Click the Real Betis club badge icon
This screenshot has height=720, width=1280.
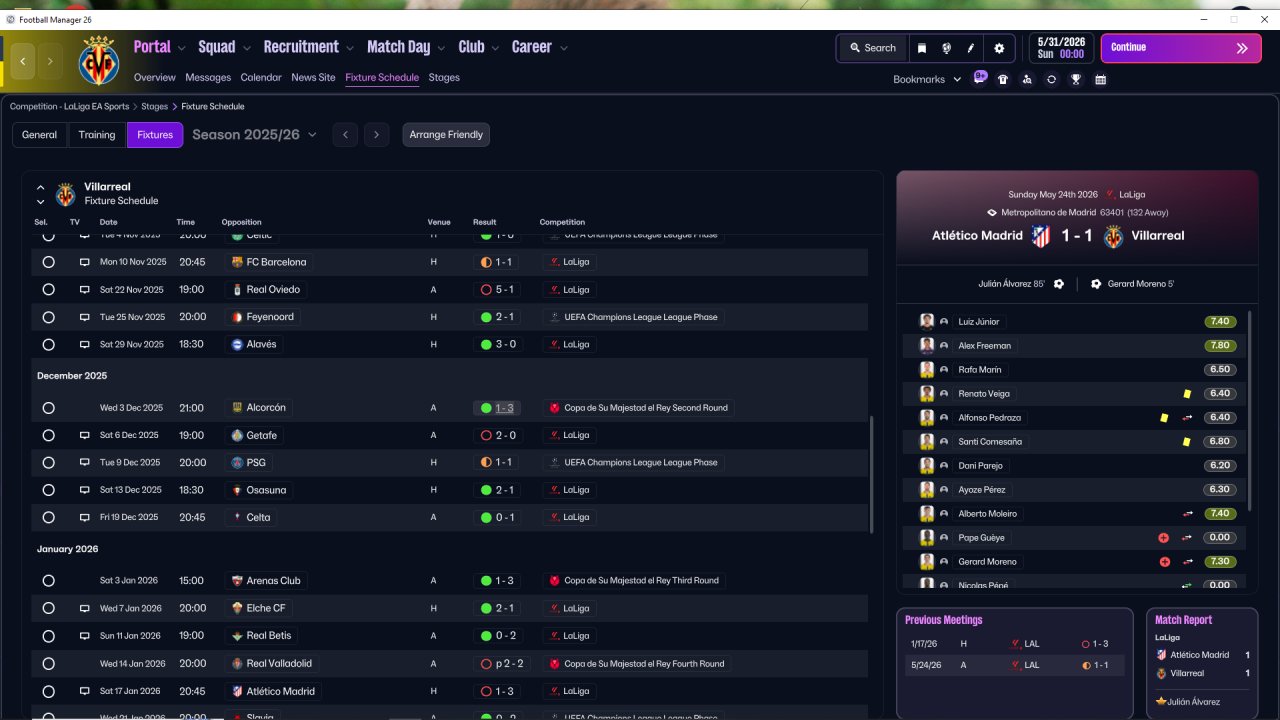click(x=237, y=636)
